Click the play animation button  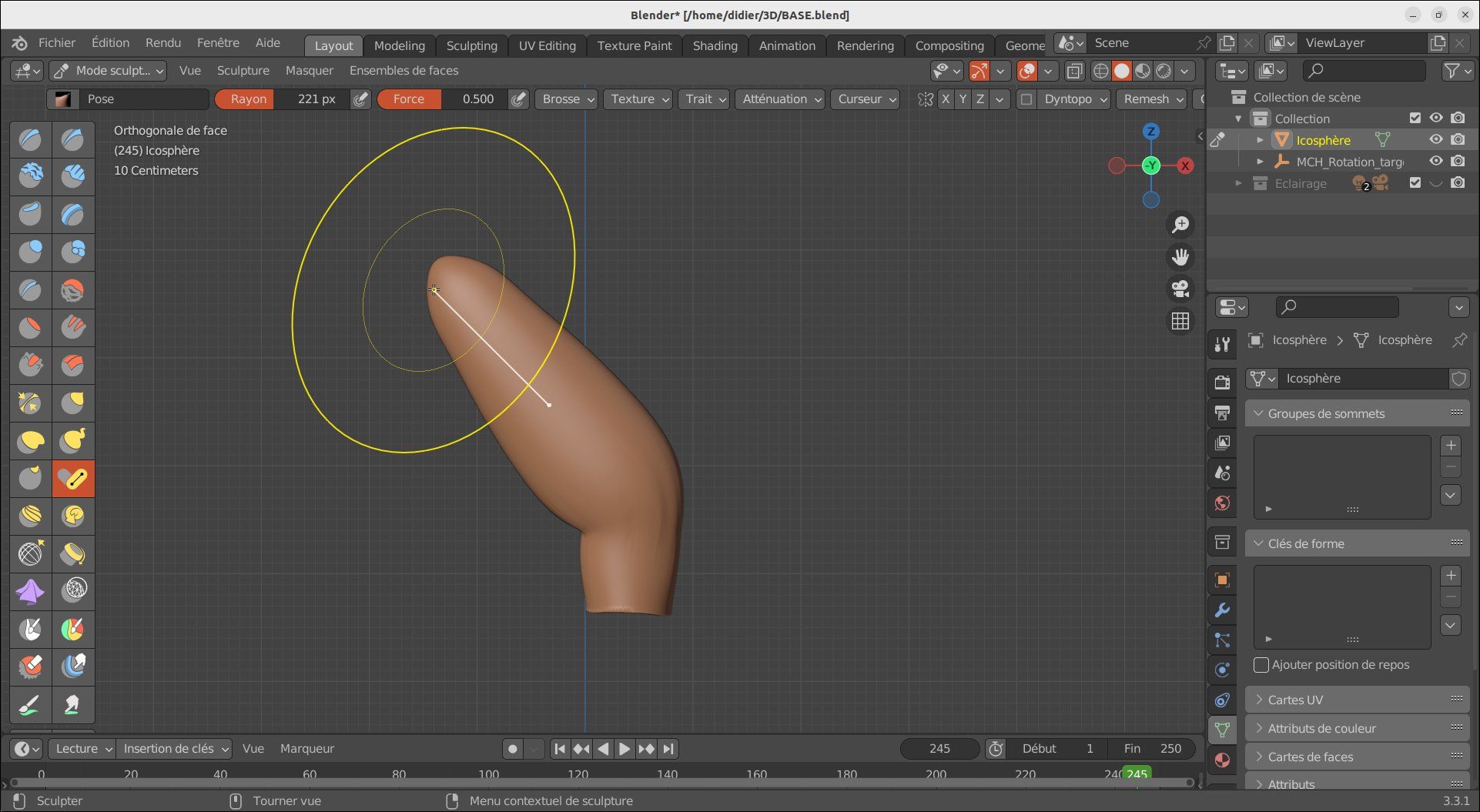click(624, 749)
